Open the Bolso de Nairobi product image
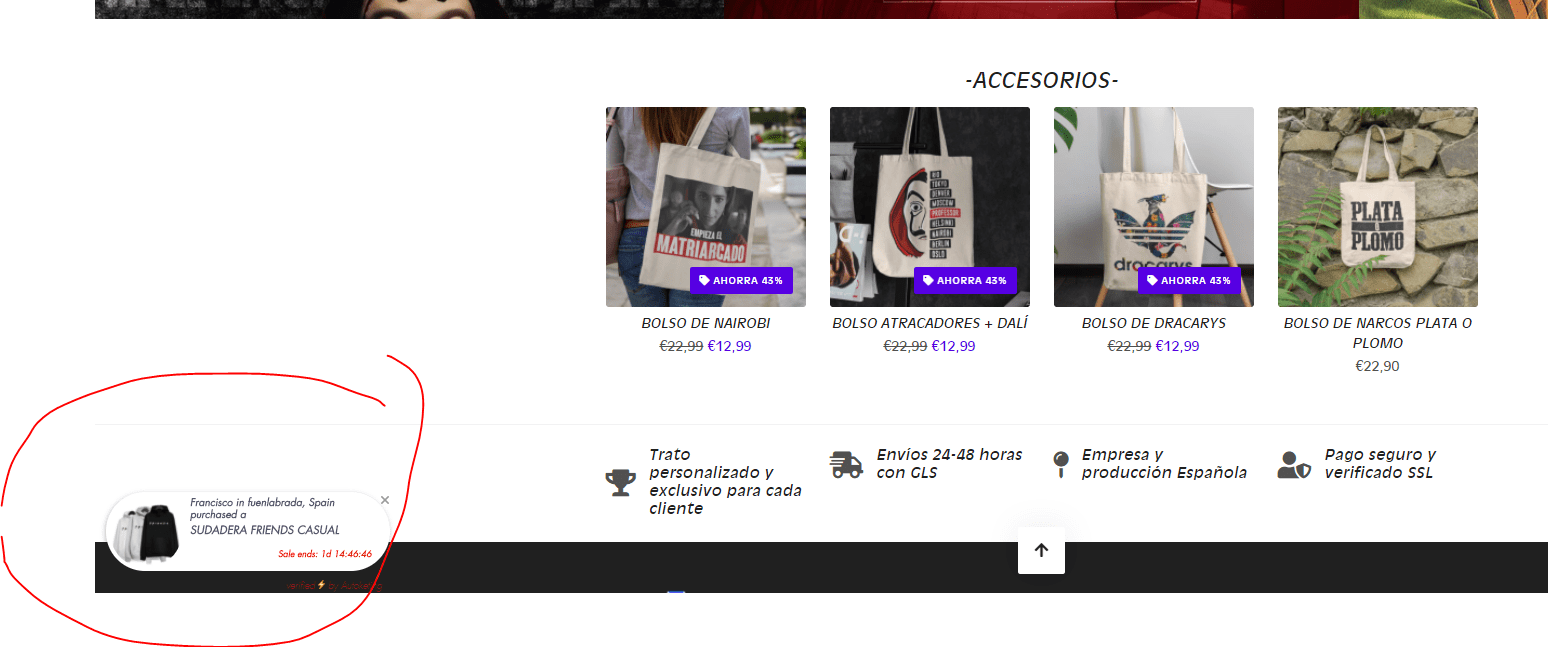The height and width of the screenshot is (647, 1548). point(706,207)
